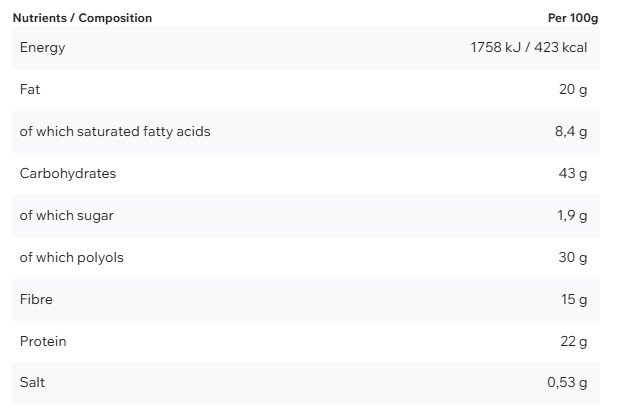Screen dimensions: 637x420
Task: Select the Energy row label
Action: pyautogui.click(x=42, y=48)
